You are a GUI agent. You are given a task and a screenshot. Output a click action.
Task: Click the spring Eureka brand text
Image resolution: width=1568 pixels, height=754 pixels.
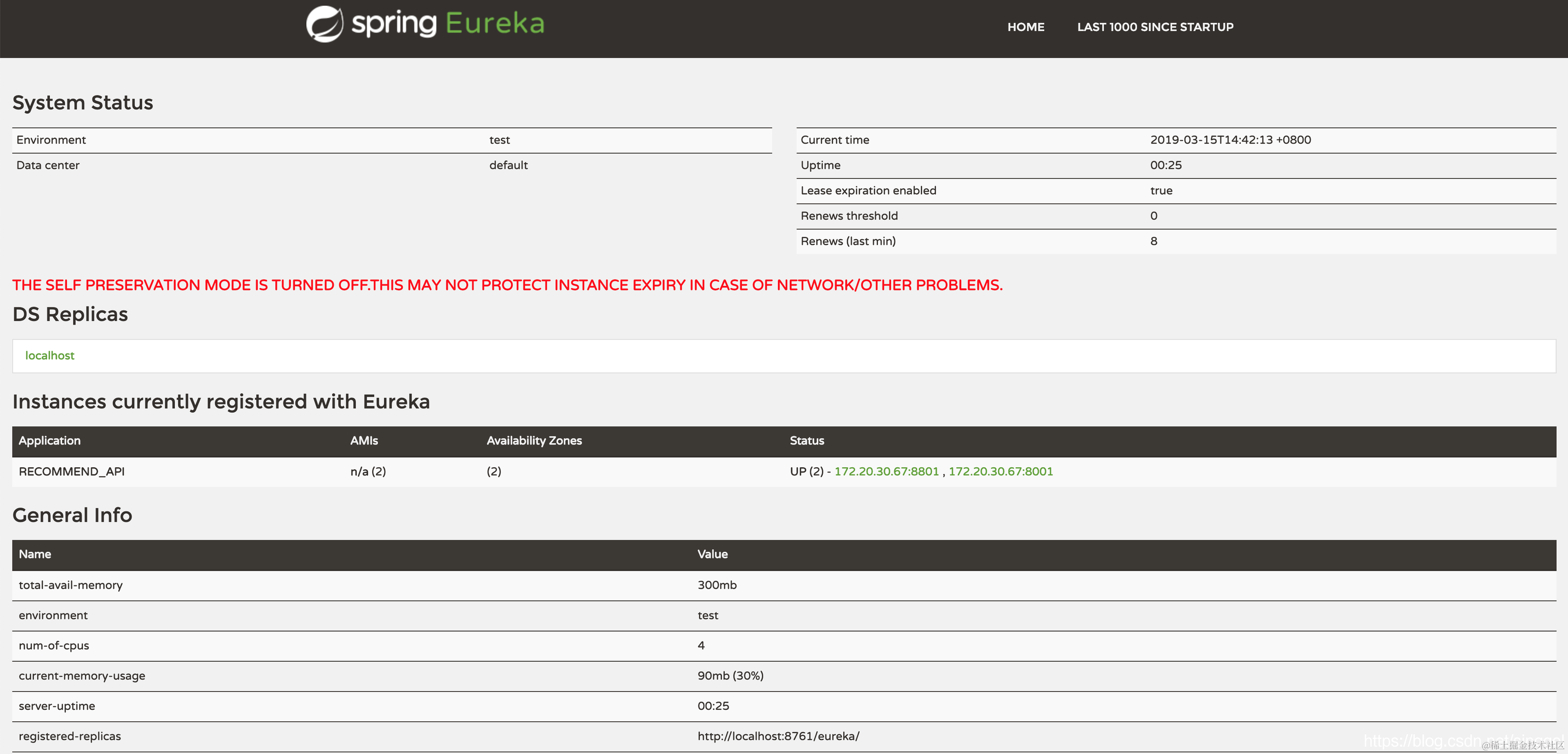[448, 24]
